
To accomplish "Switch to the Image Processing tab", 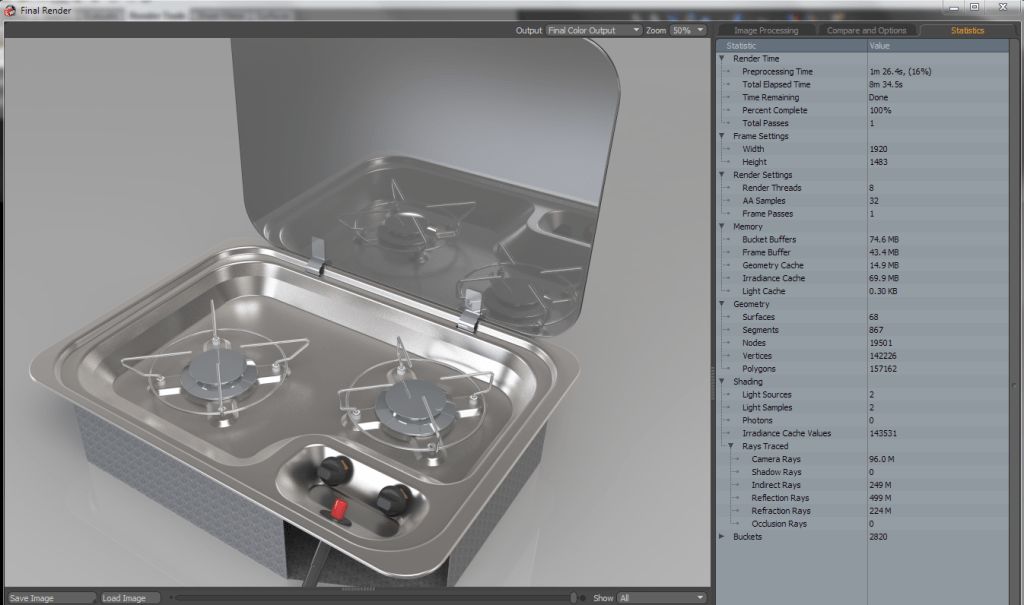I will click(x=769, y=30).
